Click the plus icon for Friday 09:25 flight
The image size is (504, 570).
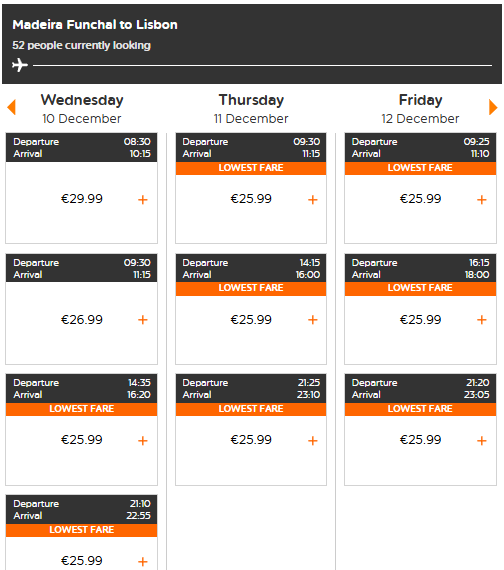click(482, 200)
